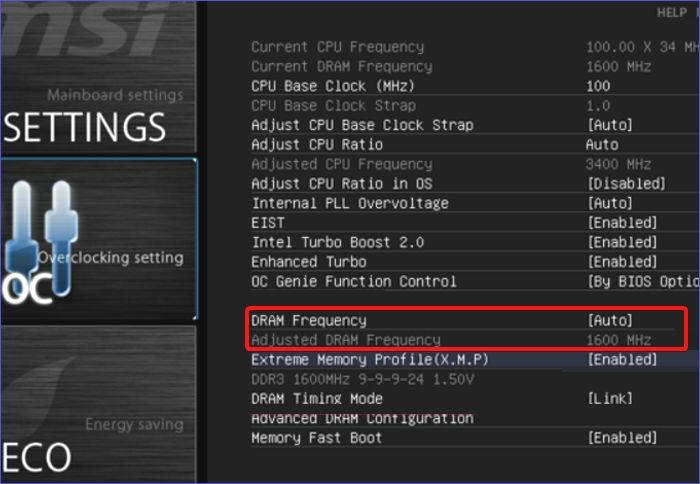This screenshot has height=484, width=700.
Task: Open DRAM Frequency Auto dropdown
Action: [610, 320]
